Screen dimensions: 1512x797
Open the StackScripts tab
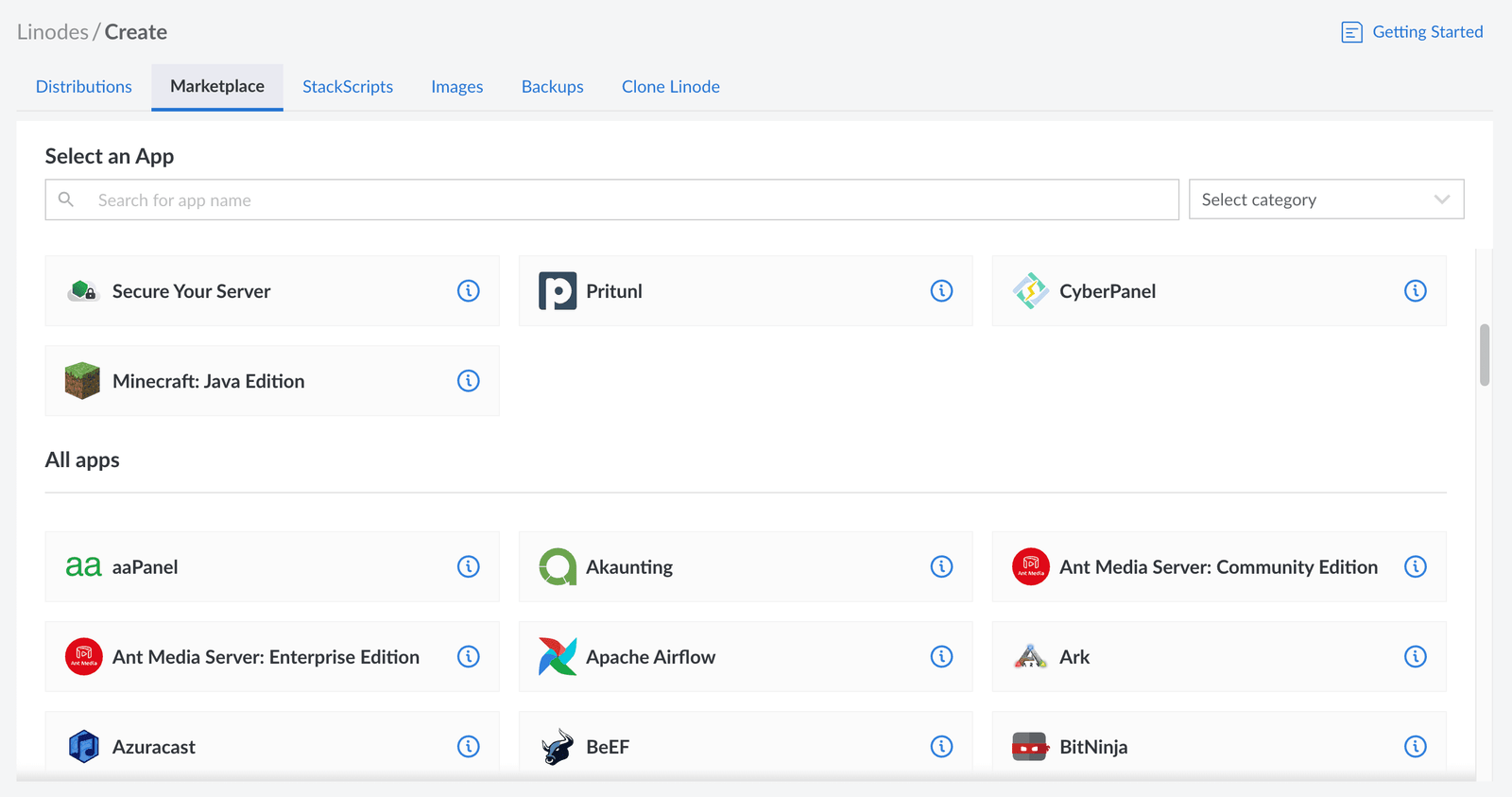348,87
